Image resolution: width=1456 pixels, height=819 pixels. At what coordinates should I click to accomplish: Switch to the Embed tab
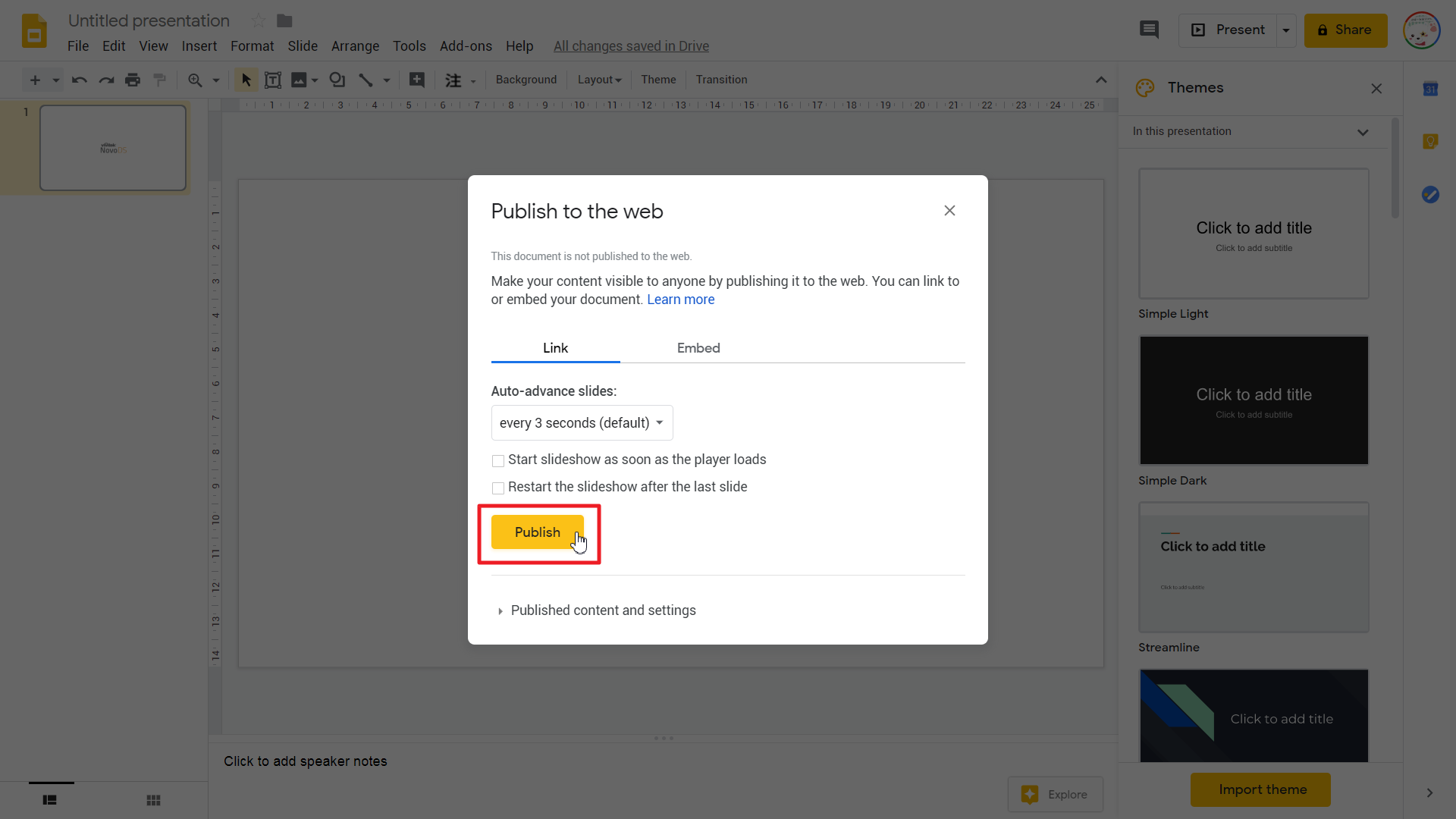pyautogui.click(x=698, y=347)
